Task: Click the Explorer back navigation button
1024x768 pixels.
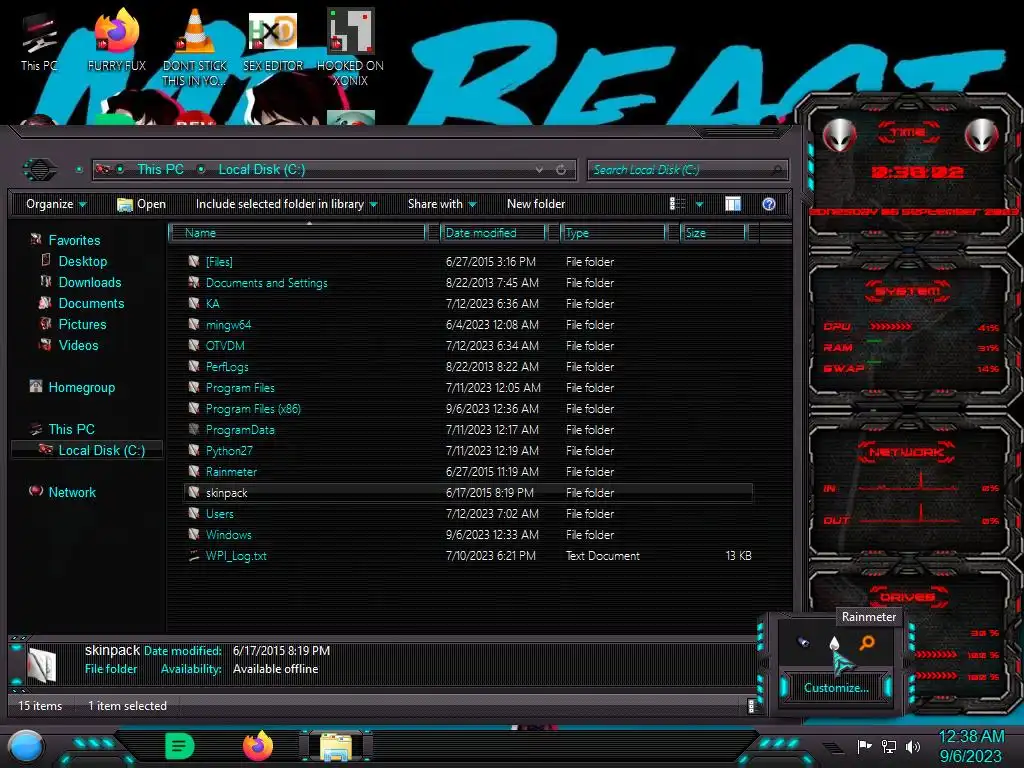Action: tap(40, 170)
